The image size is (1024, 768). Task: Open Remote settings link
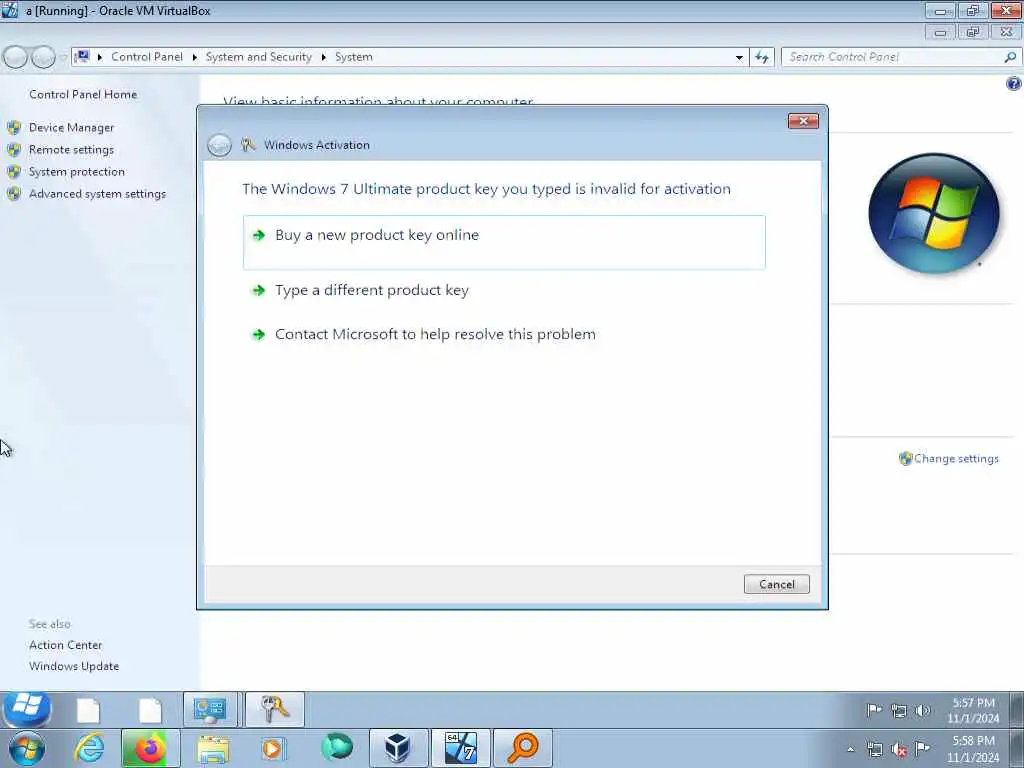(x=71, y=150)
